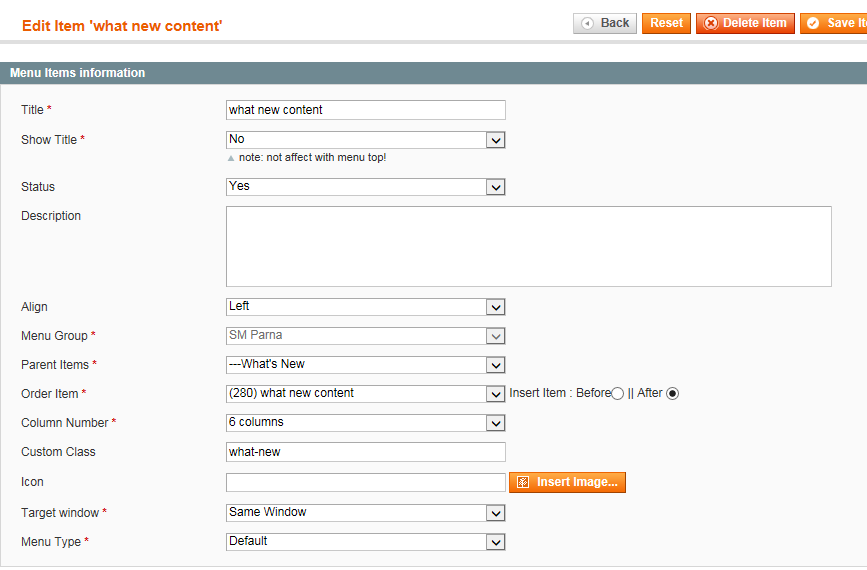Click into the Description text area
This screenshot has width=867, height=570.
(x=529, y=247)
